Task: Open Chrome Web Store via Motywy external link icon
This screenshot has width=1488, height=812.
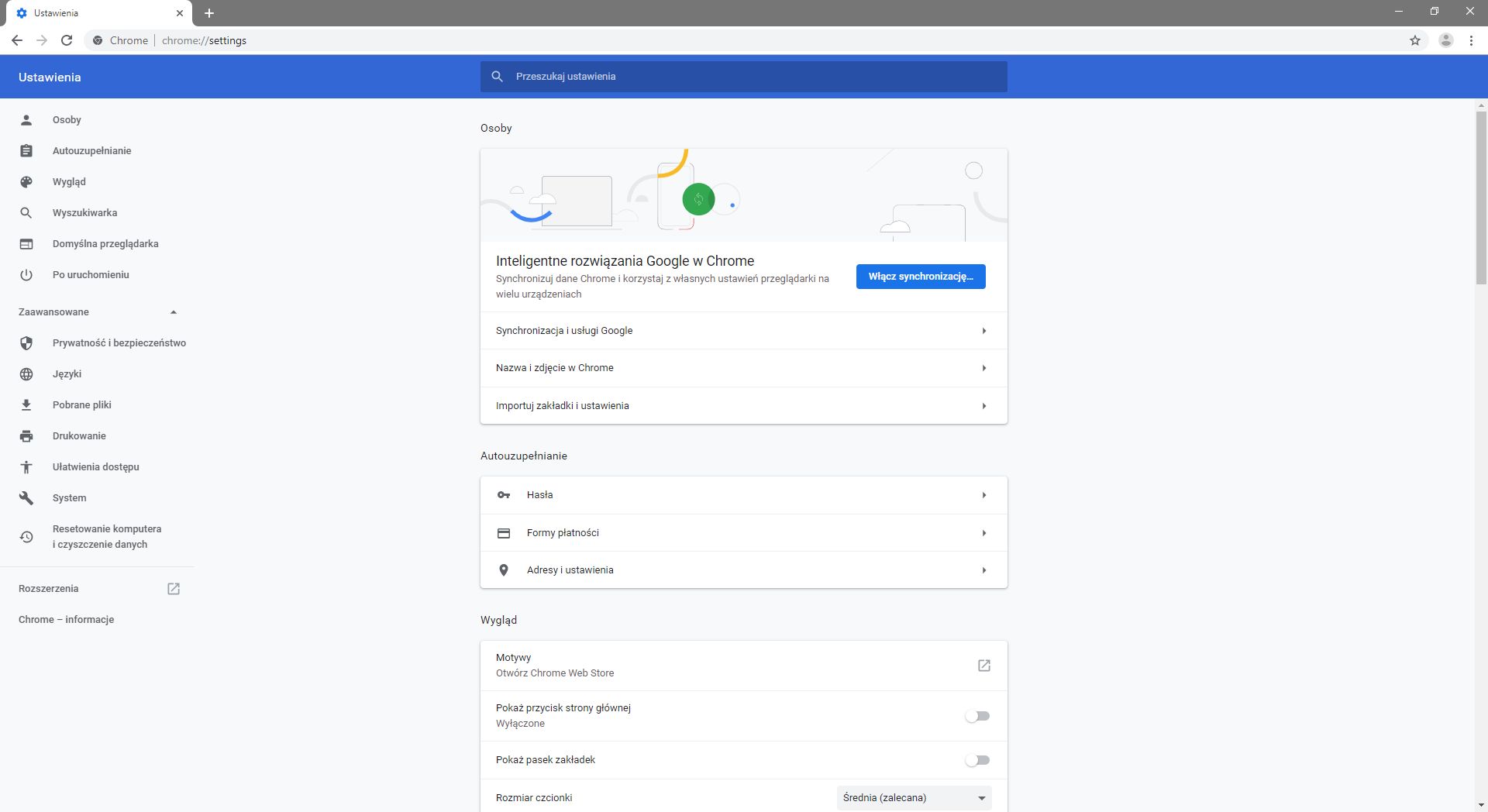Action: [x=983, y=665]
